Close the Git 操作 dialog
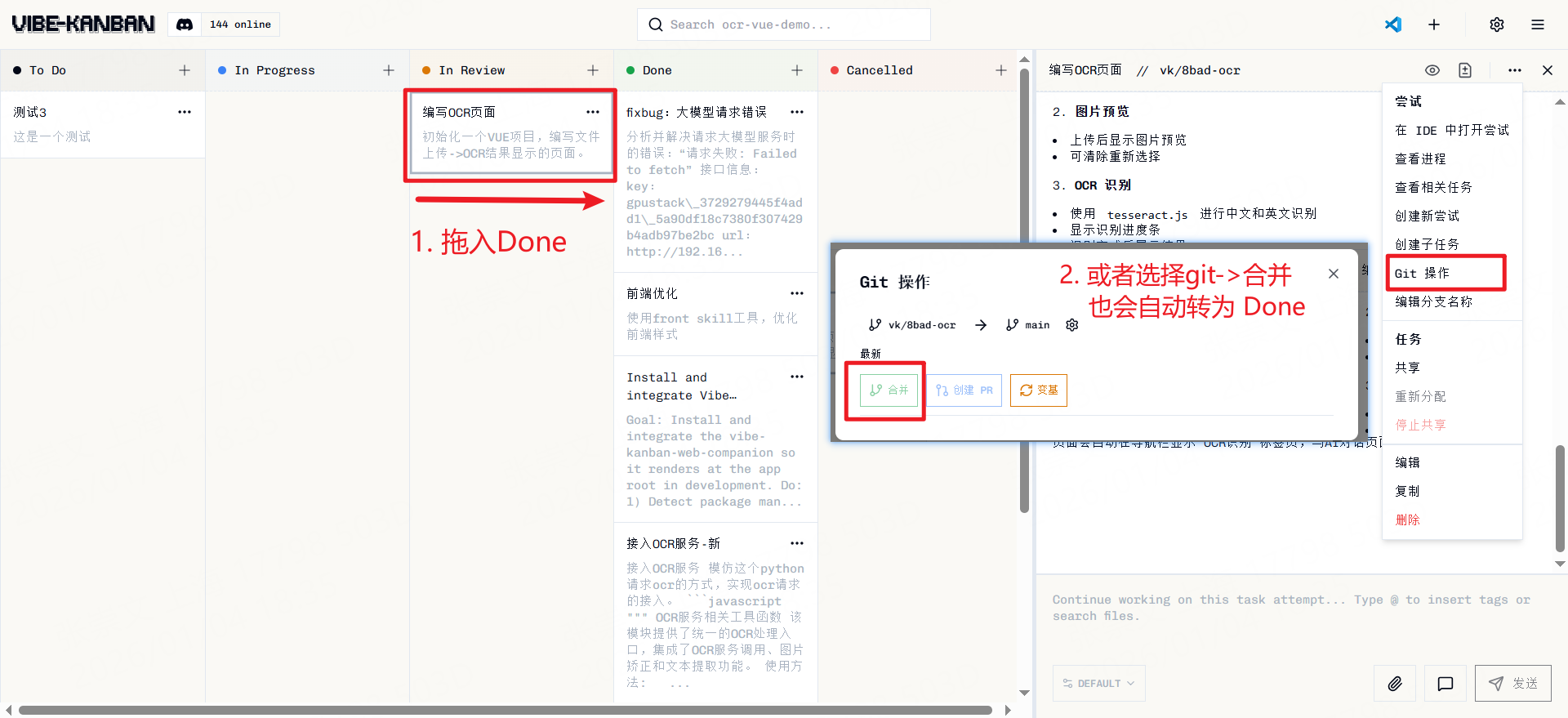 [x=1334, y=274]
